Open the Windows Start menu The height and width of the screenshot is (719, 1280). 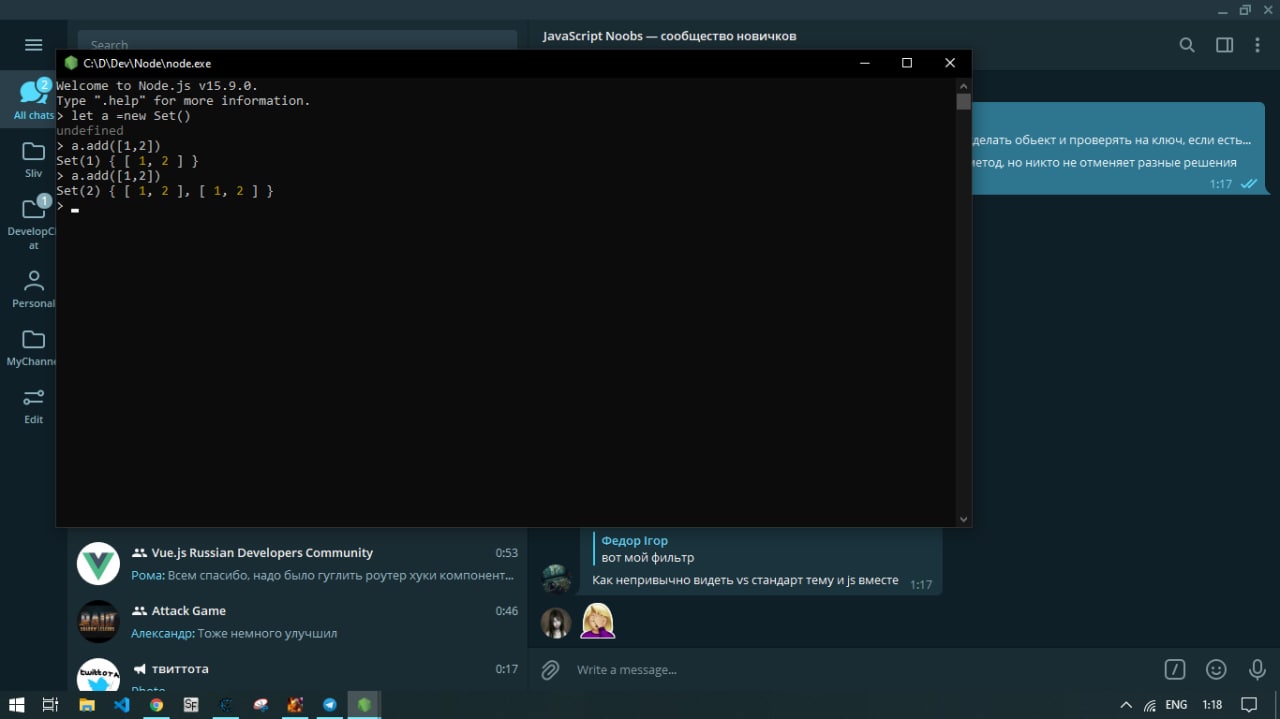coord(17,704)
